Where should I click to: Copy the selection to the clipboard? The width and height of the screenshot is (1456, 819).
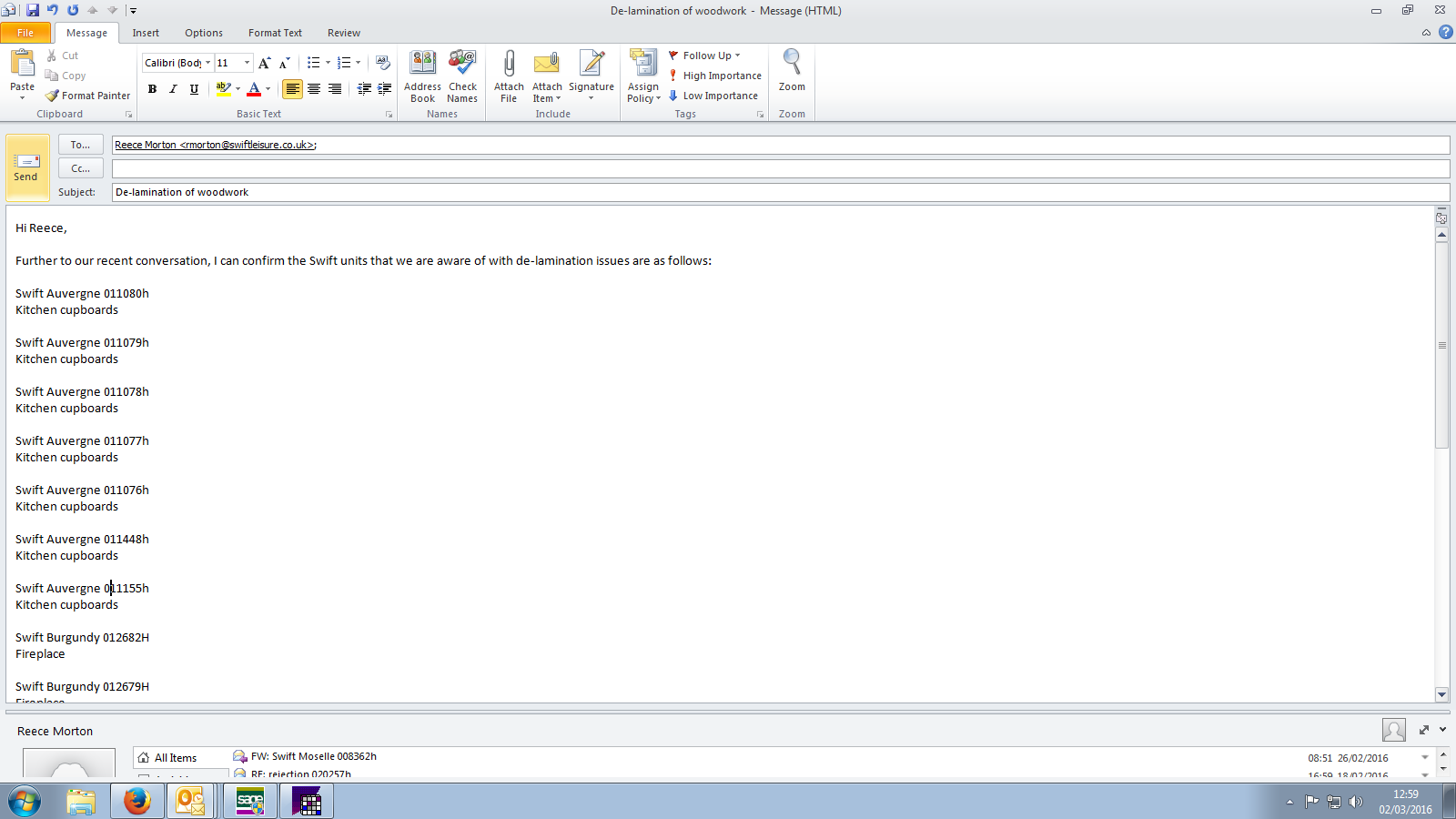click(x=66, y=76)
